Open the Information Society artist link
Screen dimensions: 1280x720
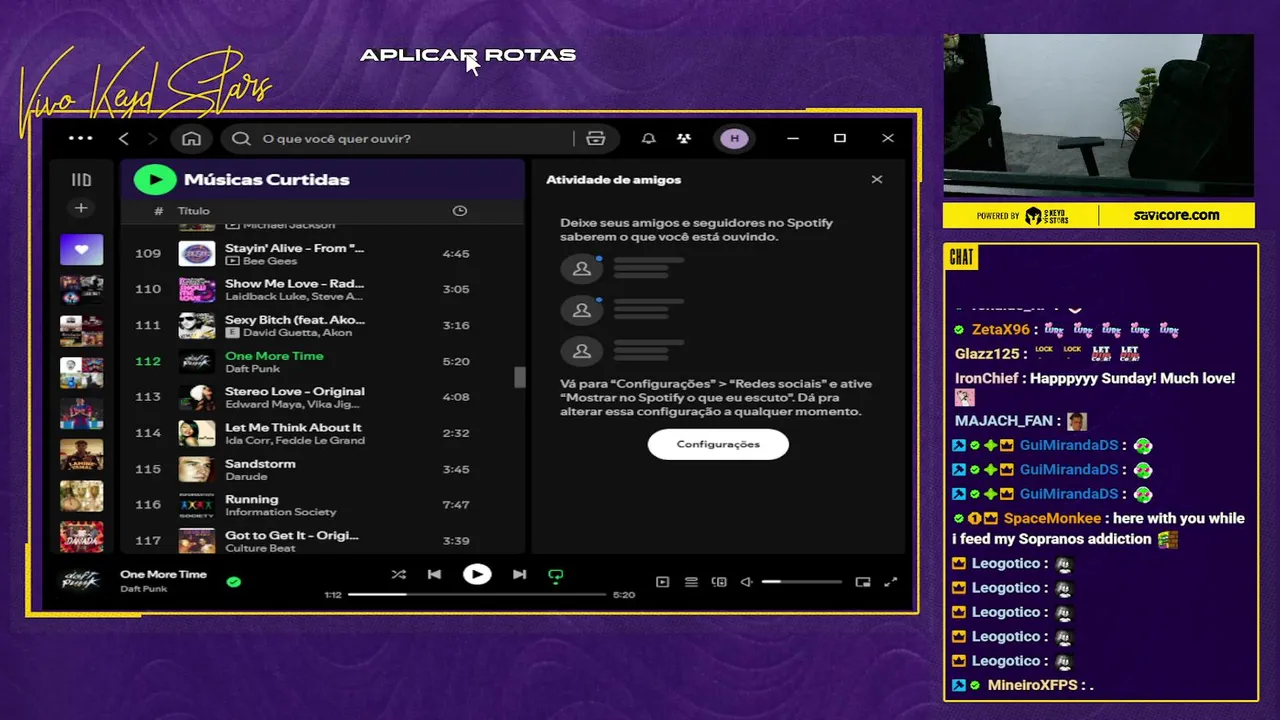pos(281,512)
